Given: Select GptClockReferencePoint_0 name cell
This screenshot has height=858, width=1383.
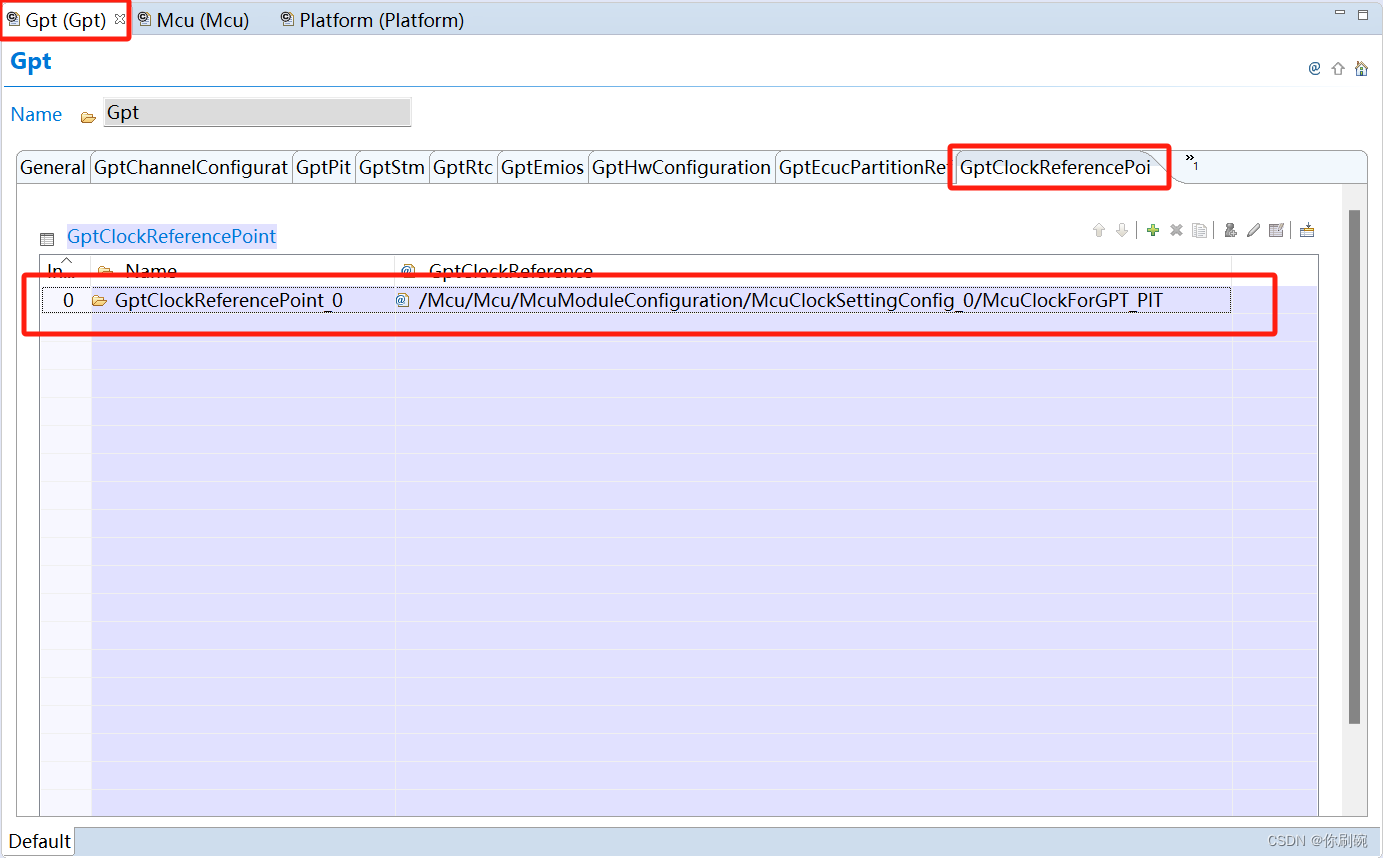Looking at the screenshot, I should click(243, 300).
